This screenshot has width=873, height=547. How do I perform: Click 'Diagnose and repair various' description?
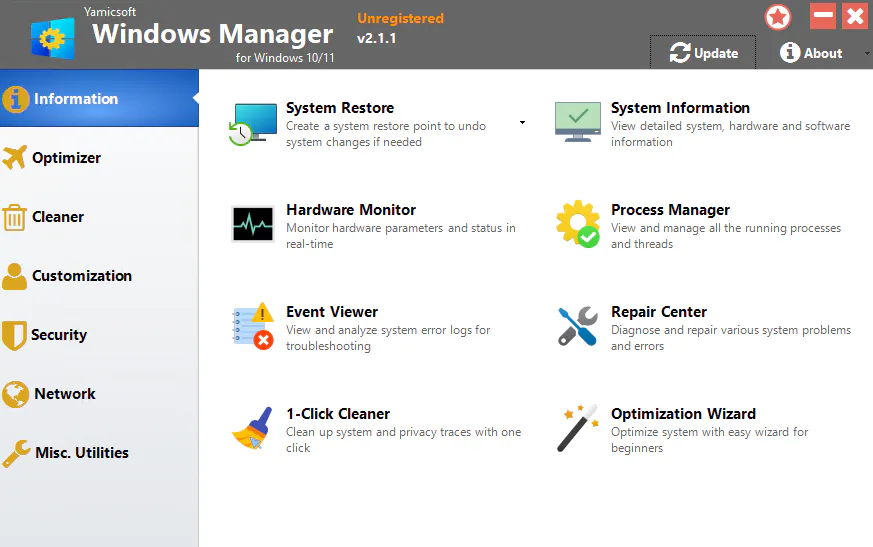click(730, 338)
